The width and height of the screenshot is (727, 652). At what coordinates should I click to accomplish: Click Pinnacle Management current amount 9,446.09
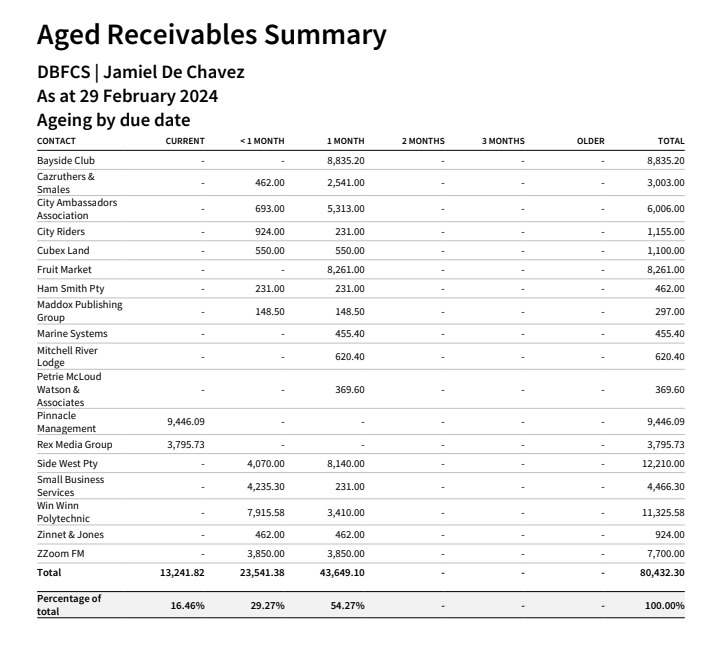(186, 422)
